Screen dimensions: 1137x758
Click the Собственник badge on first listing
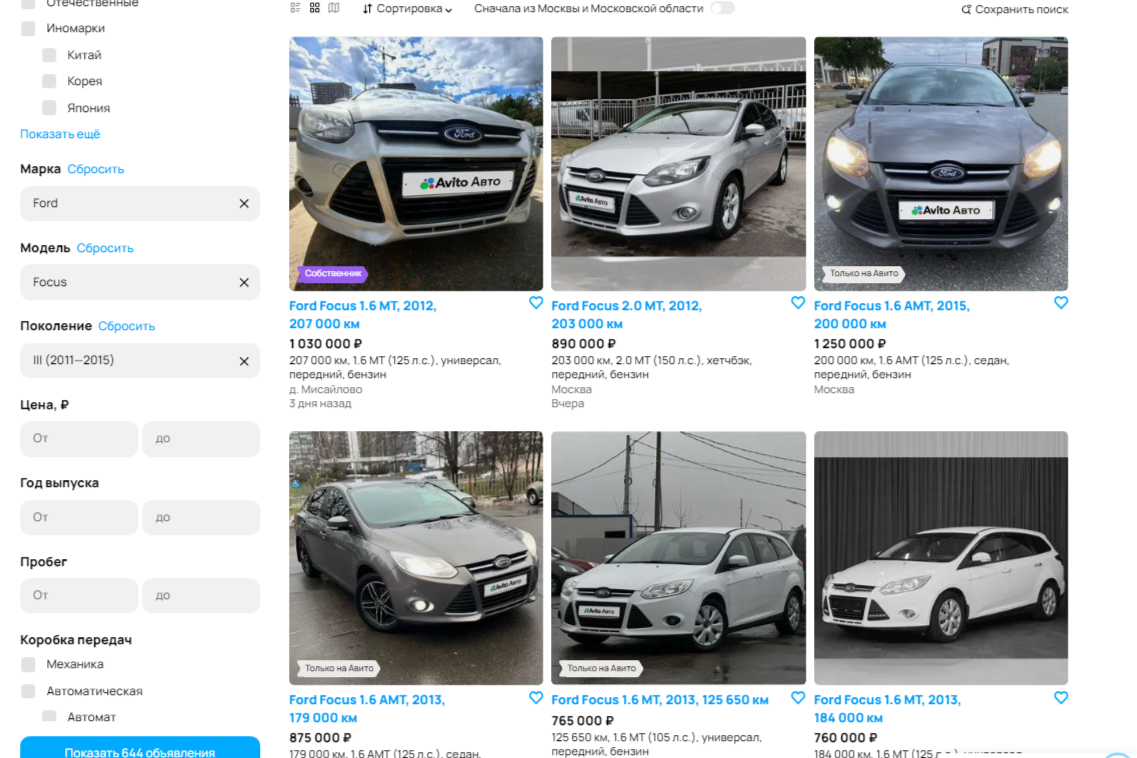(x=332, y=273)
